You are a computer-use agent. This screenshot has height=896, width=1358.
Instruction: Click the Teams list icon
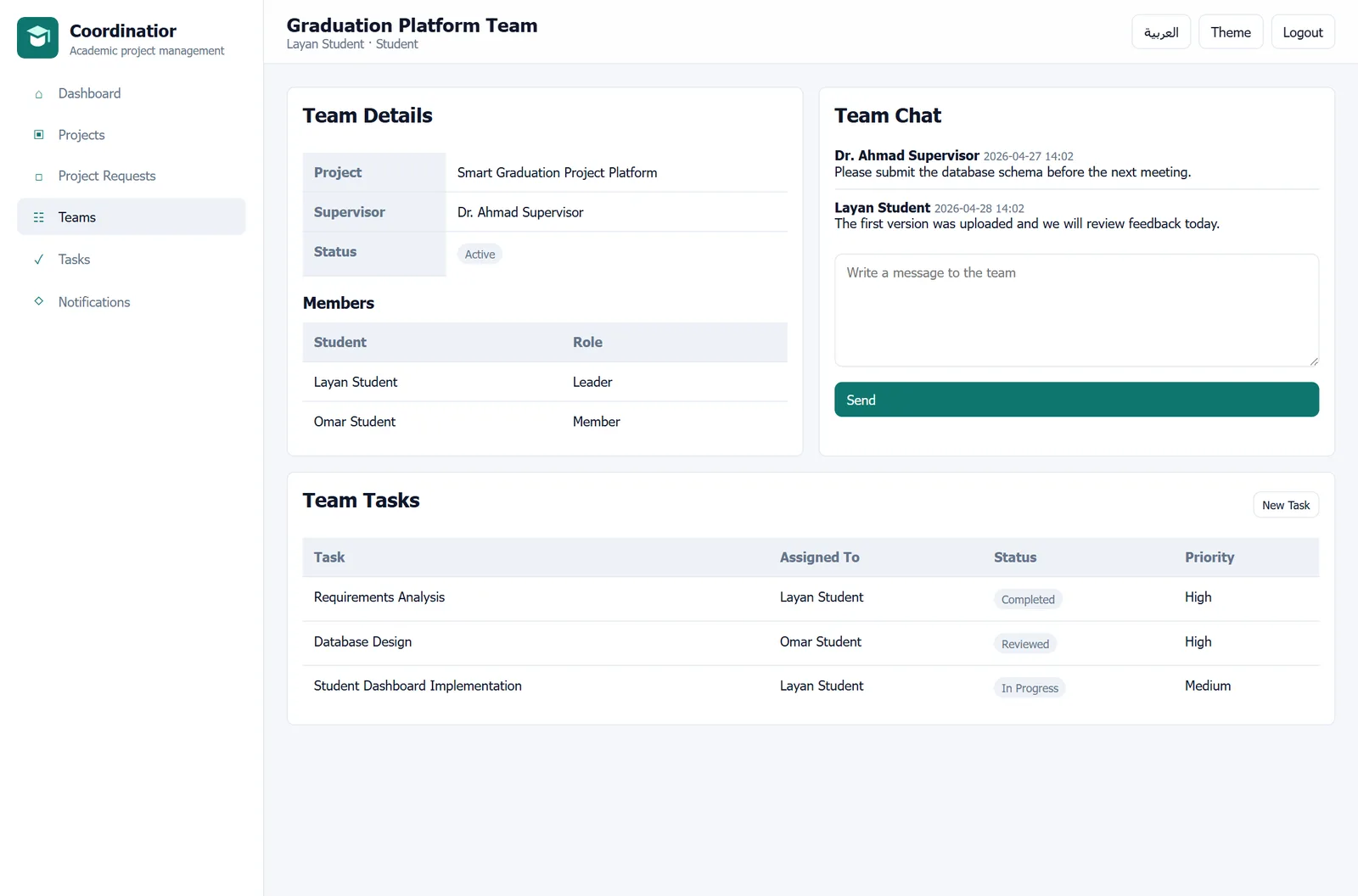point(38,217)
